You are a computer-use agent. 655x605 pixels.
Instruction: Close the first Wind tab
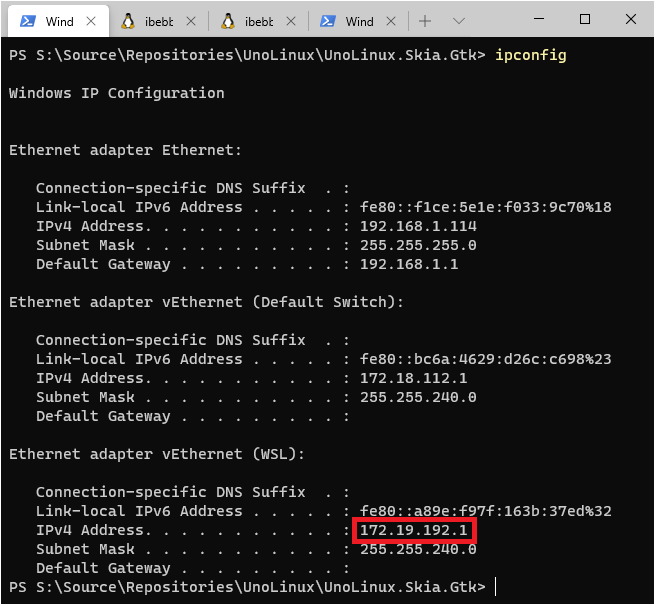coord(91,21)
